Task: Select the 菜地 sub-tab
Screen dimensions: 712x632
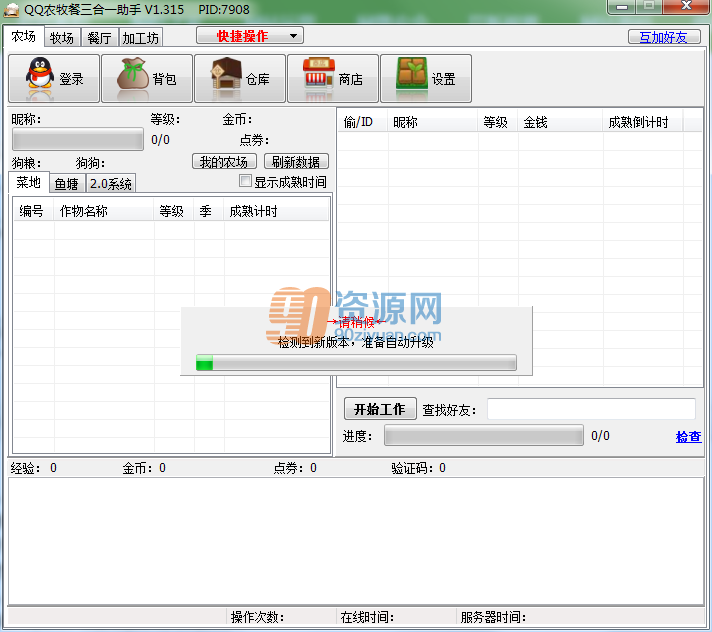Action: pos(29,183)
